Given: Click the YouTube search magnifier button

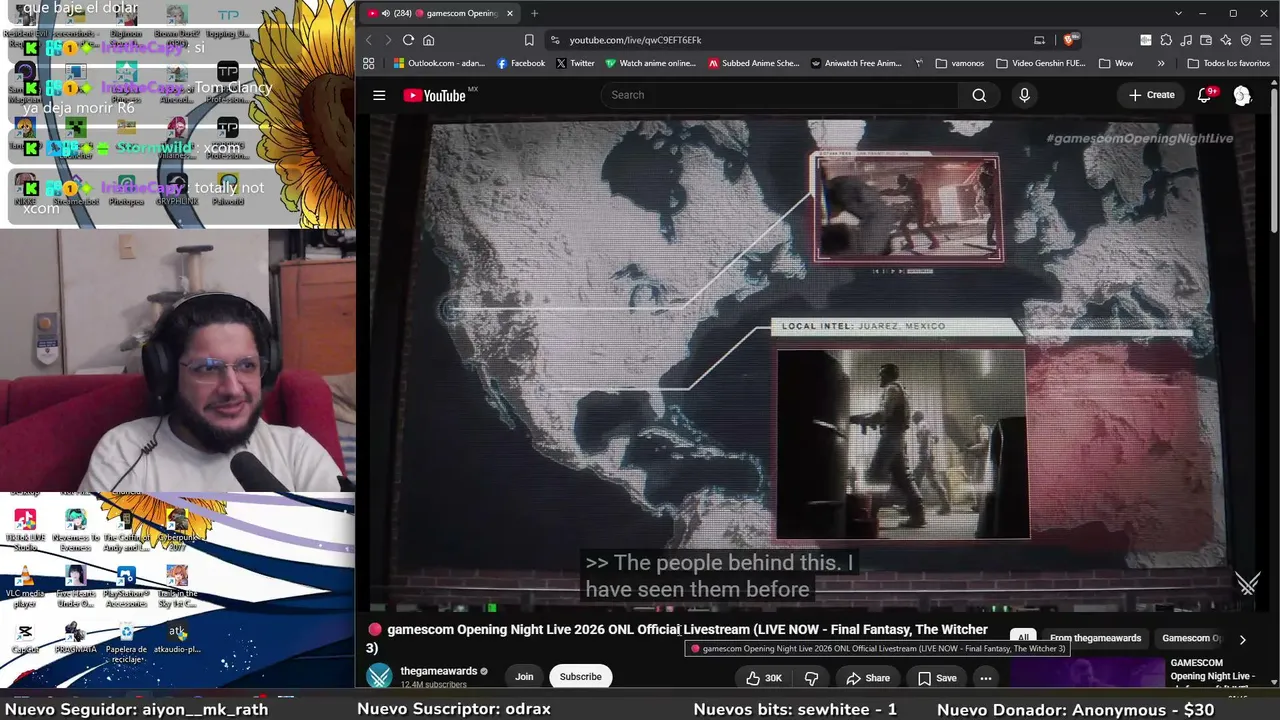Looking at the screenshot, I should click(x=979, y=95).
